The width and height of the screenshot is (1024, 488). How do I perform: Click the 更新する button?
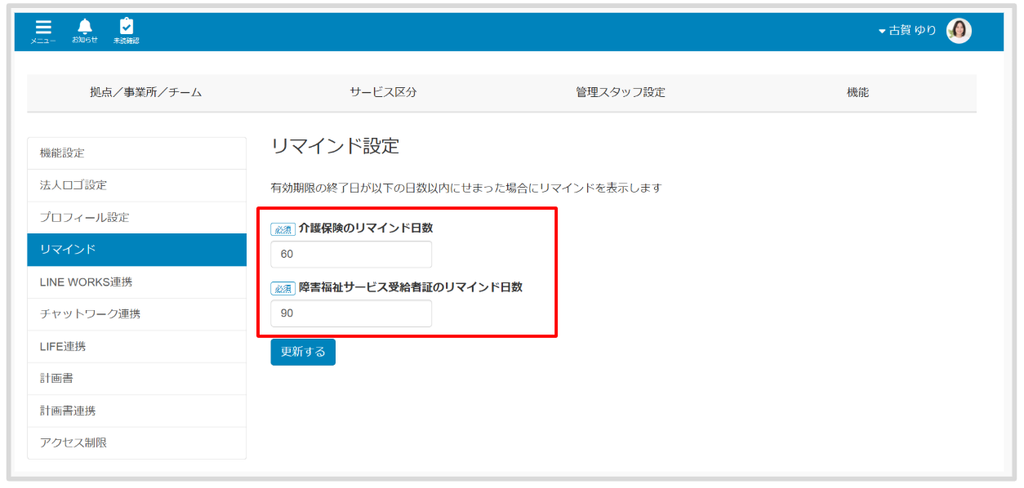(x=303, y=352)
